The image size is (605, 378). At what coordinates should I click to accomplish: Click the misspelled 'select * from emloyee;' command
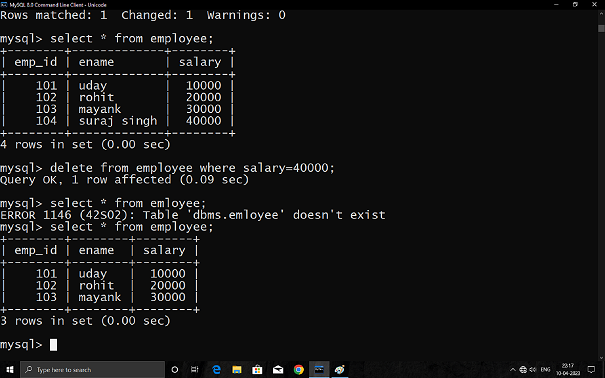[128, 203]
